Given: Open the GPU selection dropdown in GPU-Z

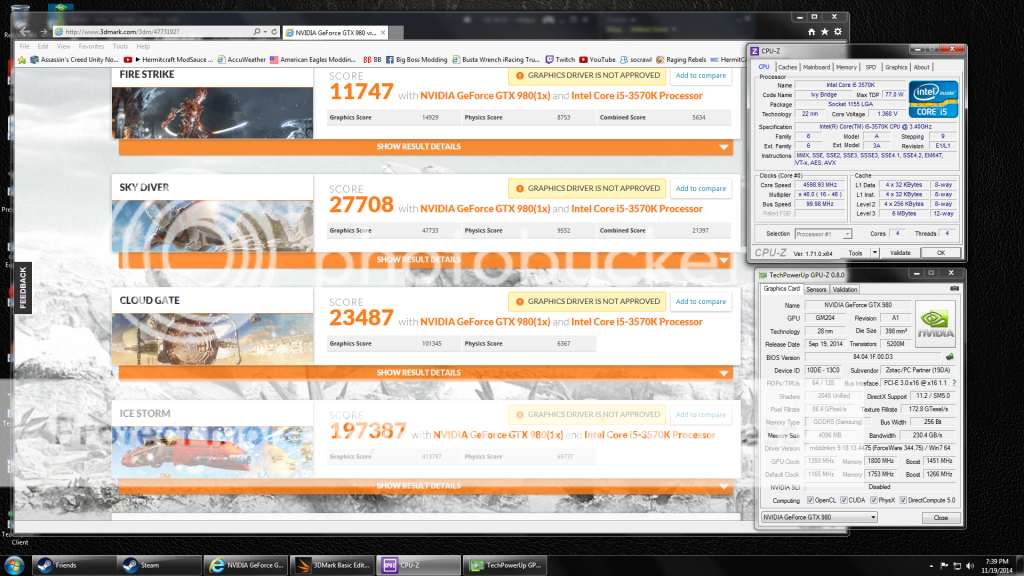Looking at the screenshot, I should 819,517.
